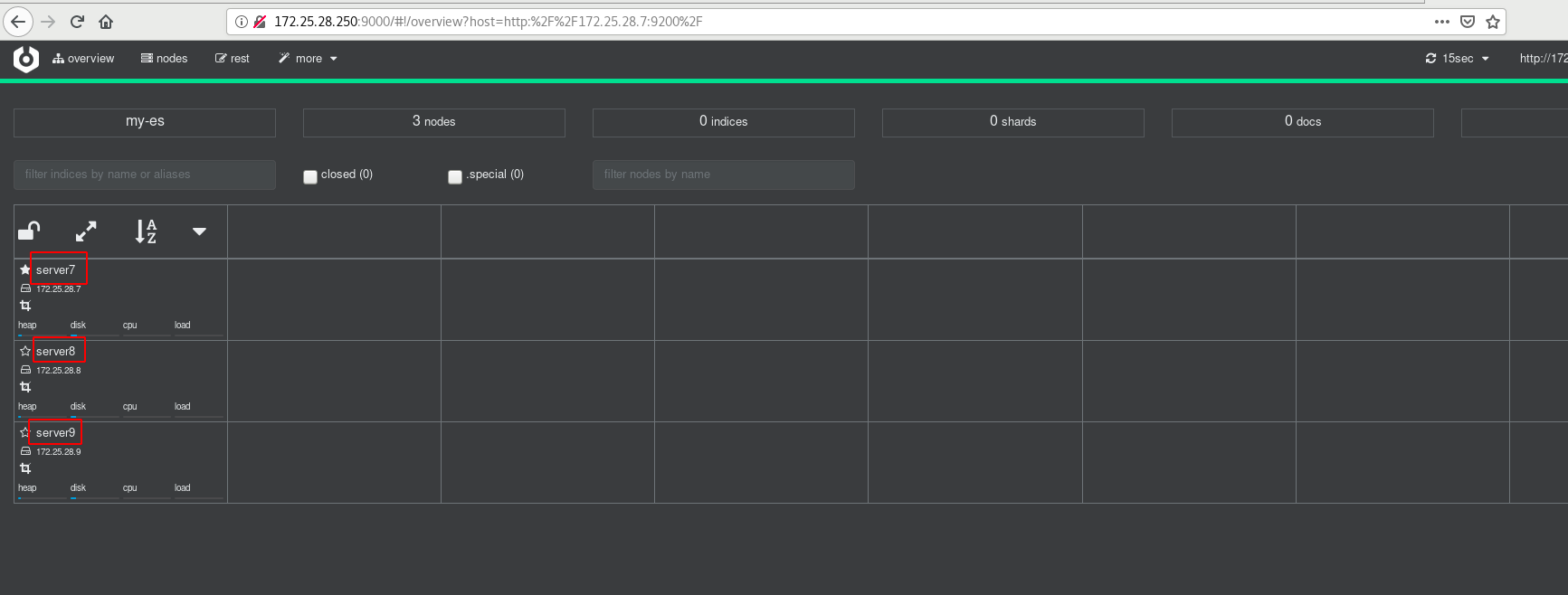The height and width of the screenshot is (595, 1568).
Task: Click the connected host URL in the navbar
Action: (x=1544, y=59)
